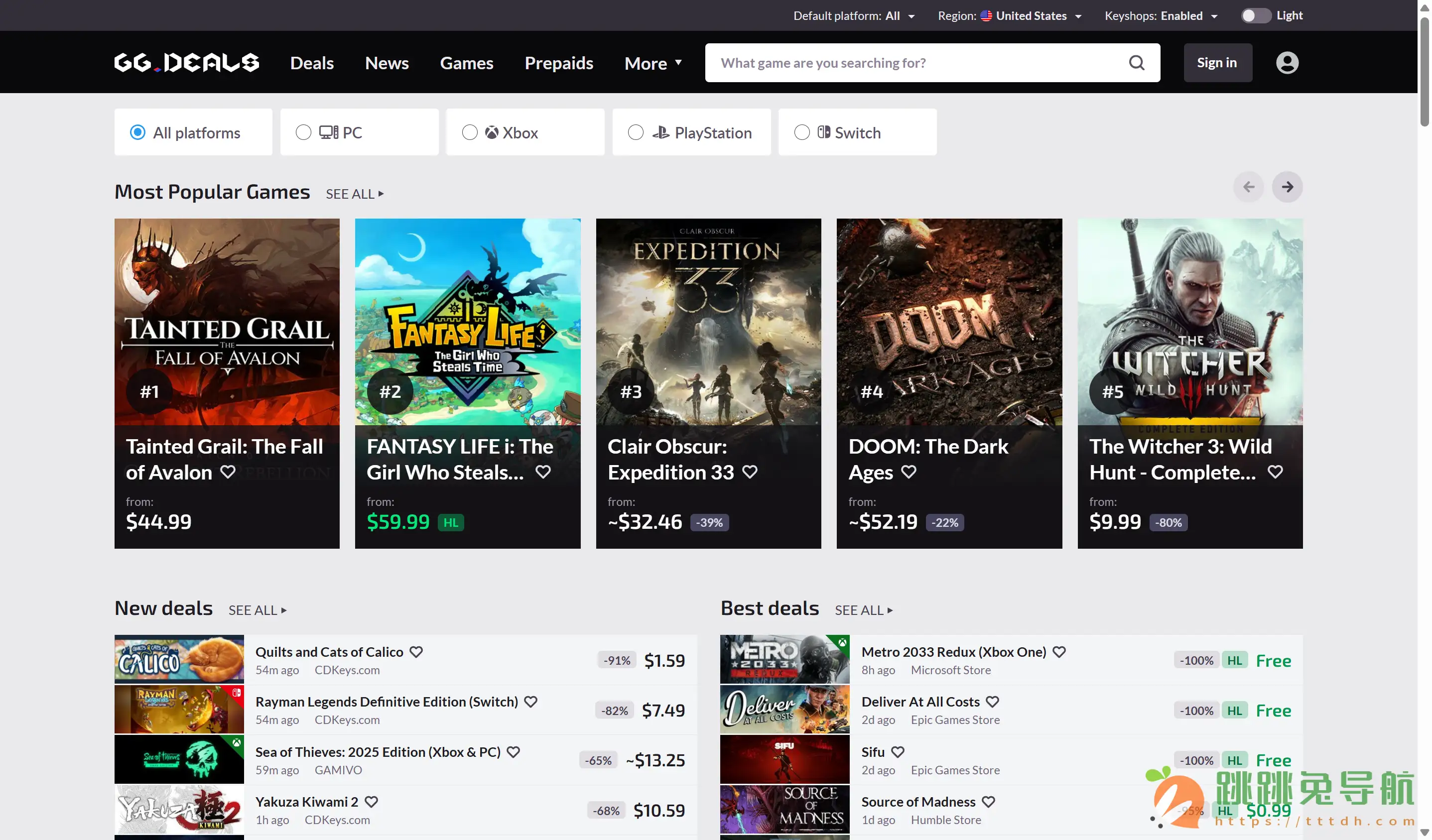Open the FANTASY LIFE i cover art

468,322
